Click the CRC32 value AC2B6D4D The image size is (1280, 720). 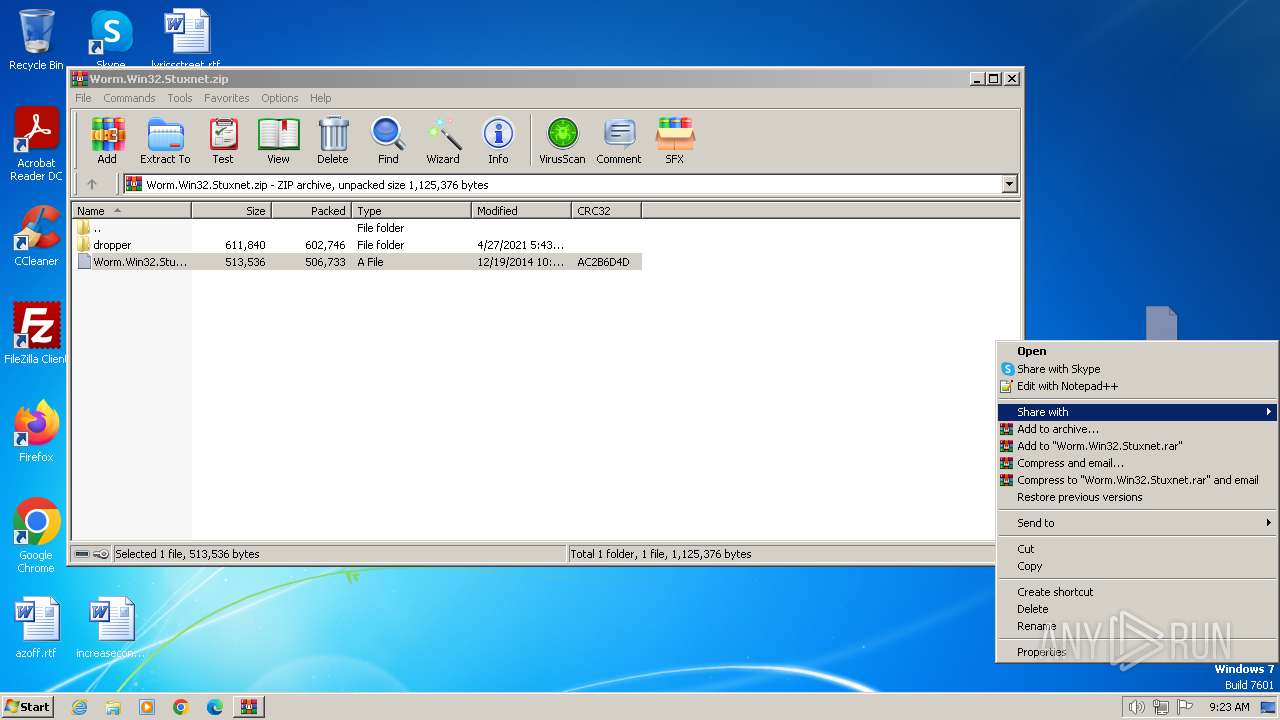pos(603,262)
